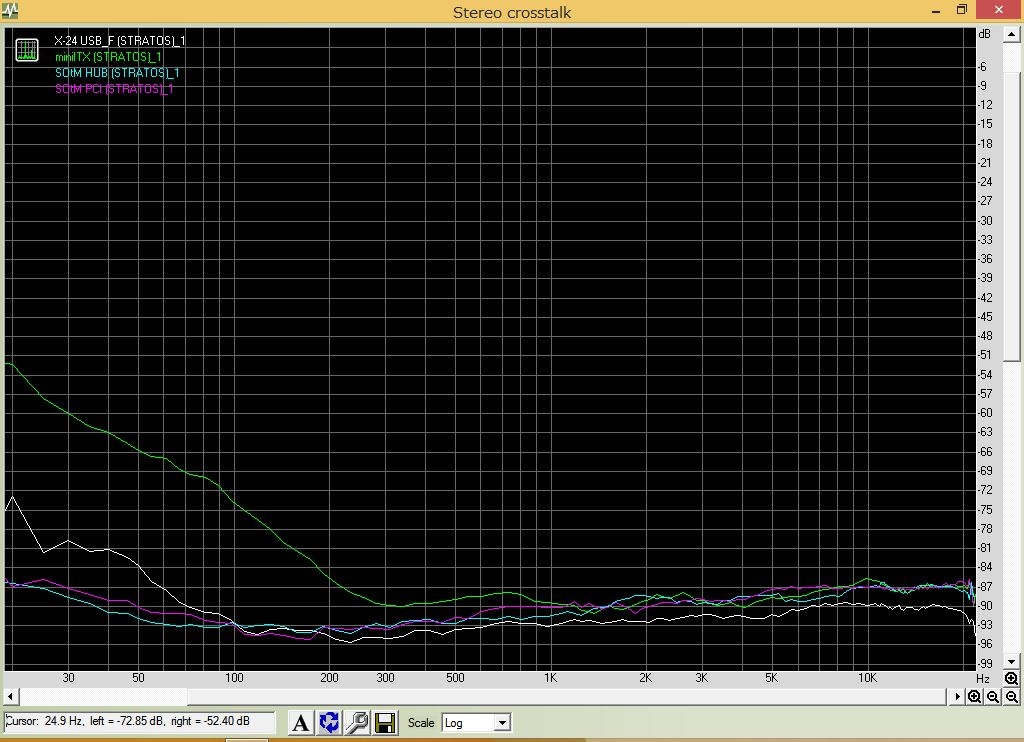Click the vertical scrollbar down arrow
This screenshot has width=1024, height=742.
(x=1012, y=662)
